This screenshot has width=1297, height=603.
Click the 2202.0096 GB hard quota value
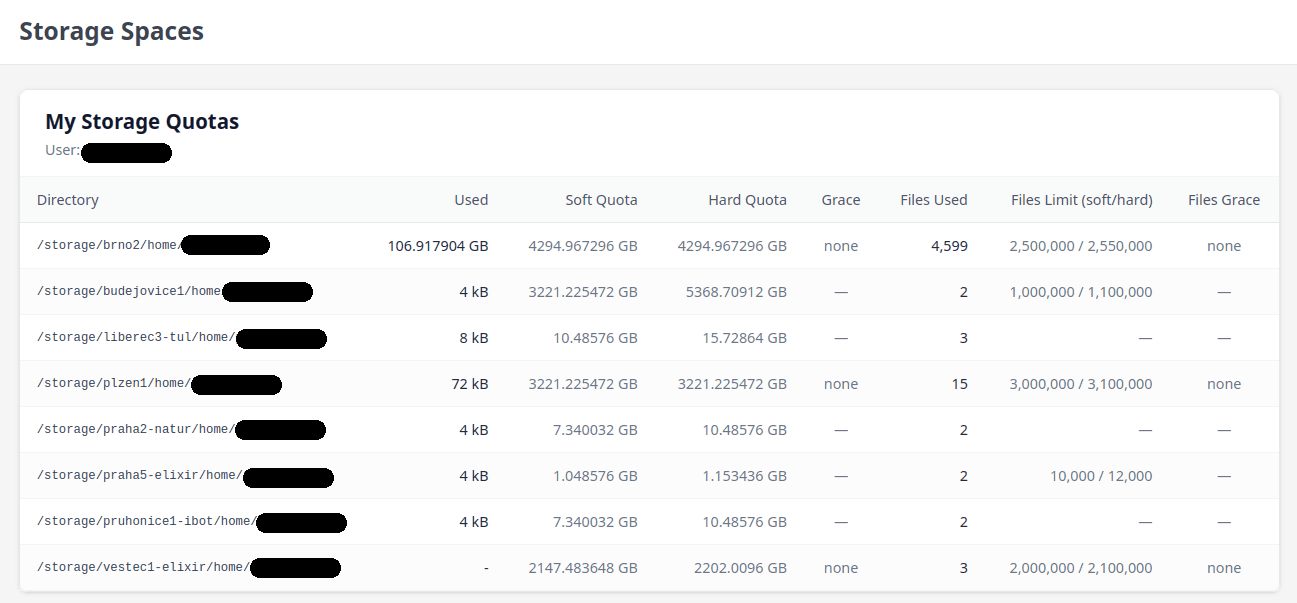(x=740, y=568)
